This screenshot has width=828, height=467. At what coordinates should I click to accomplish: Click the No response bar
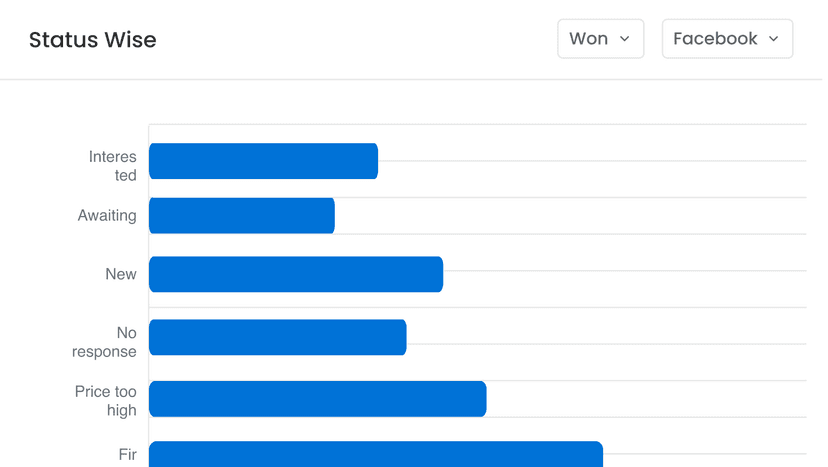tap(277, 337)
